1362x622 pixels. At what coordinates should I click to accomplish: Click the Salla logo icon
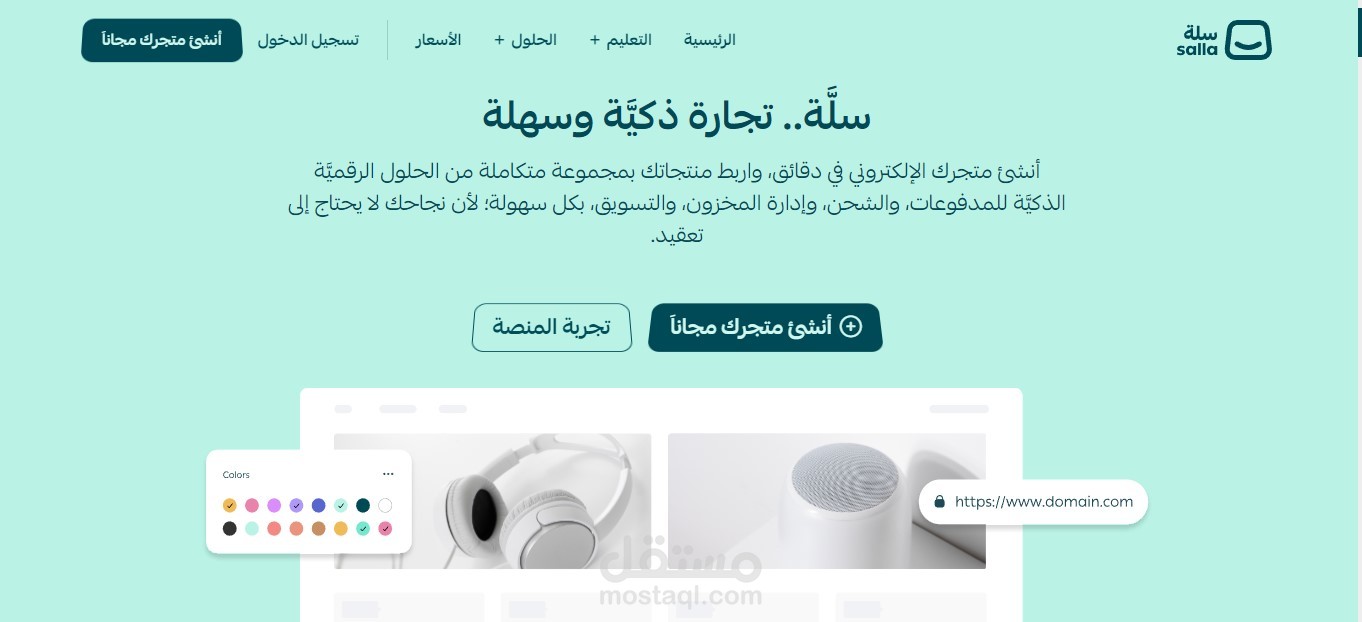point(1248,40)
